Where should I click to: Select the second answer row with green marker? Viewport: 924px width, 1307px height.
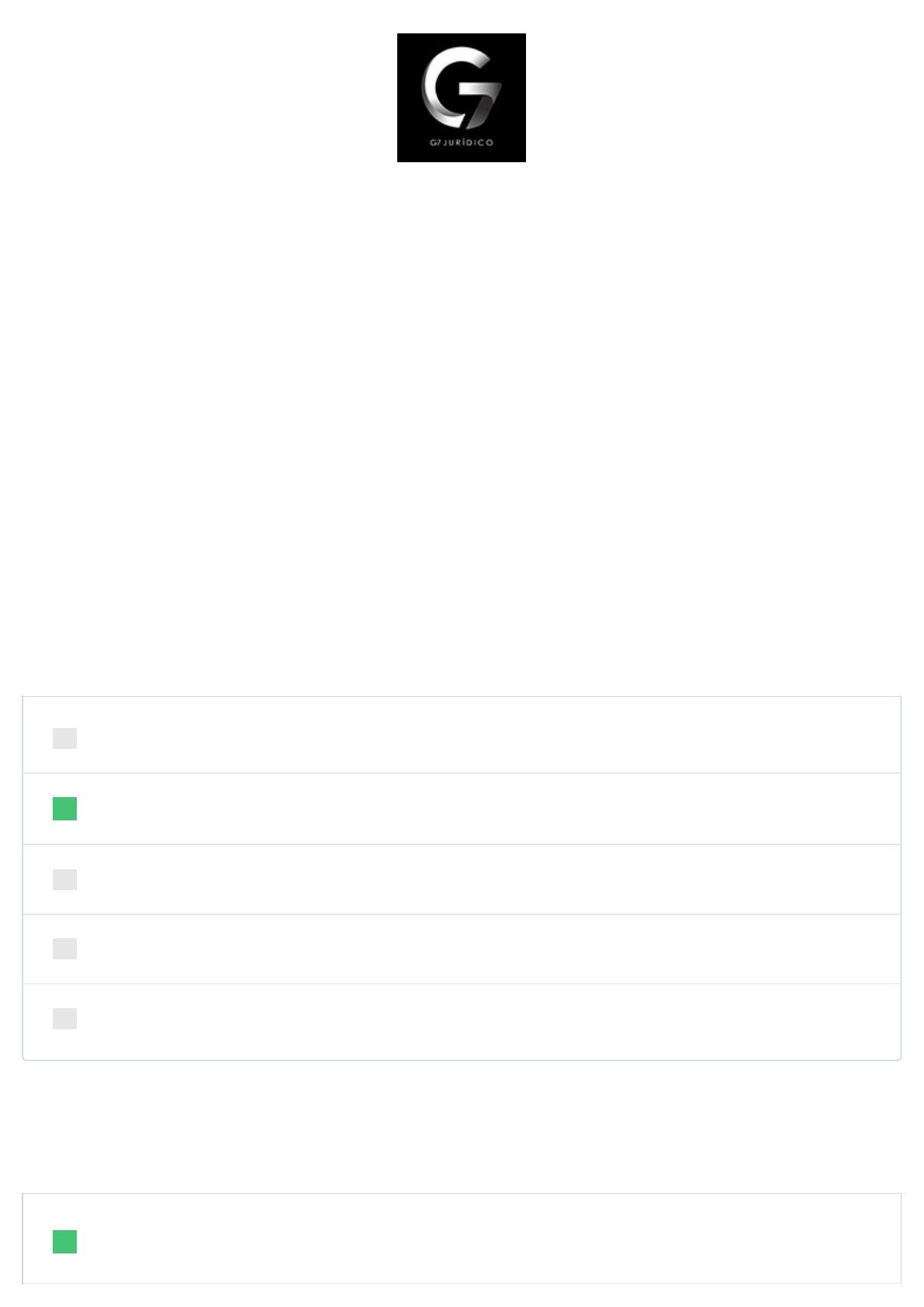pyautogui.click(x=462, y=809)
